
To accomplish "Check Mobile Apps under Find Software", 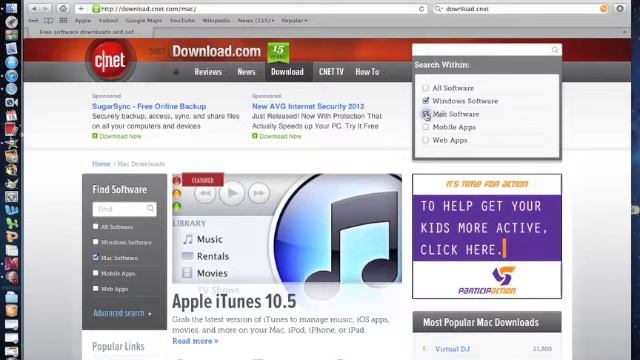I will [96, 273].
